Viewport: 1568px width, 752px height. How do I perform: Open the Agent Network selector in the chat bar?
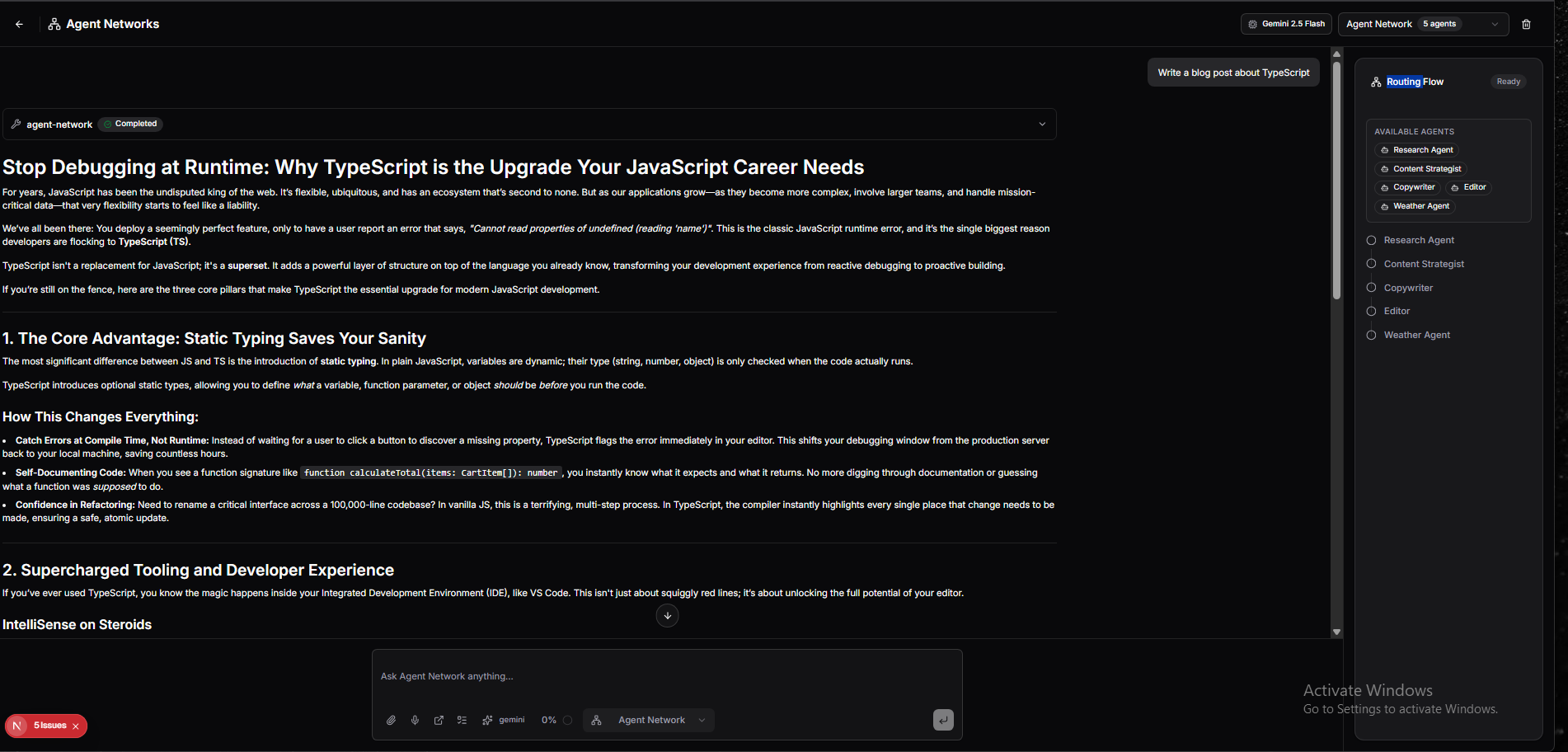point(648,720)
